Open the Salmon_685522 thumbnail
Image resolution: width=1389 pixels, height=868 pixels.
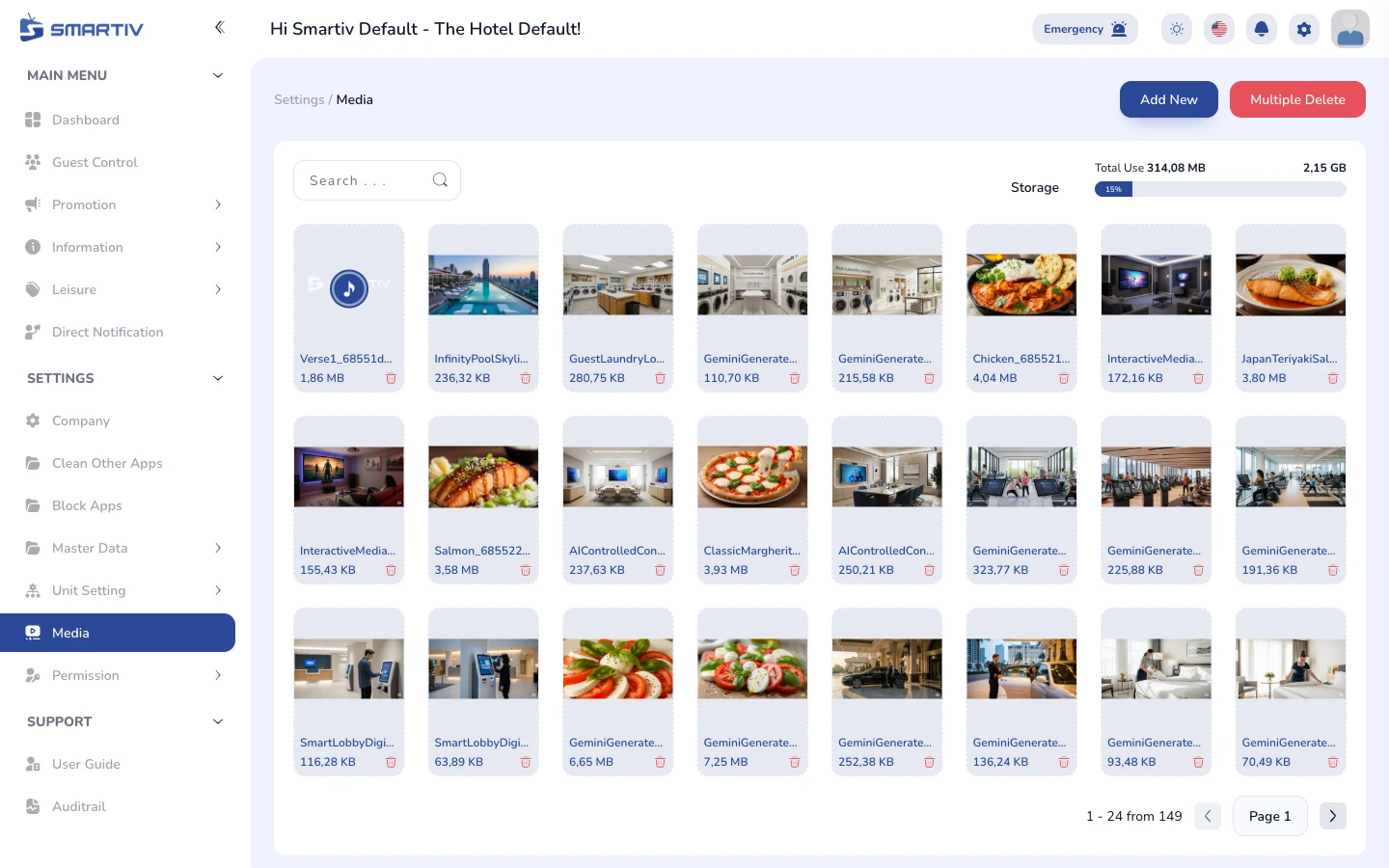483,476
